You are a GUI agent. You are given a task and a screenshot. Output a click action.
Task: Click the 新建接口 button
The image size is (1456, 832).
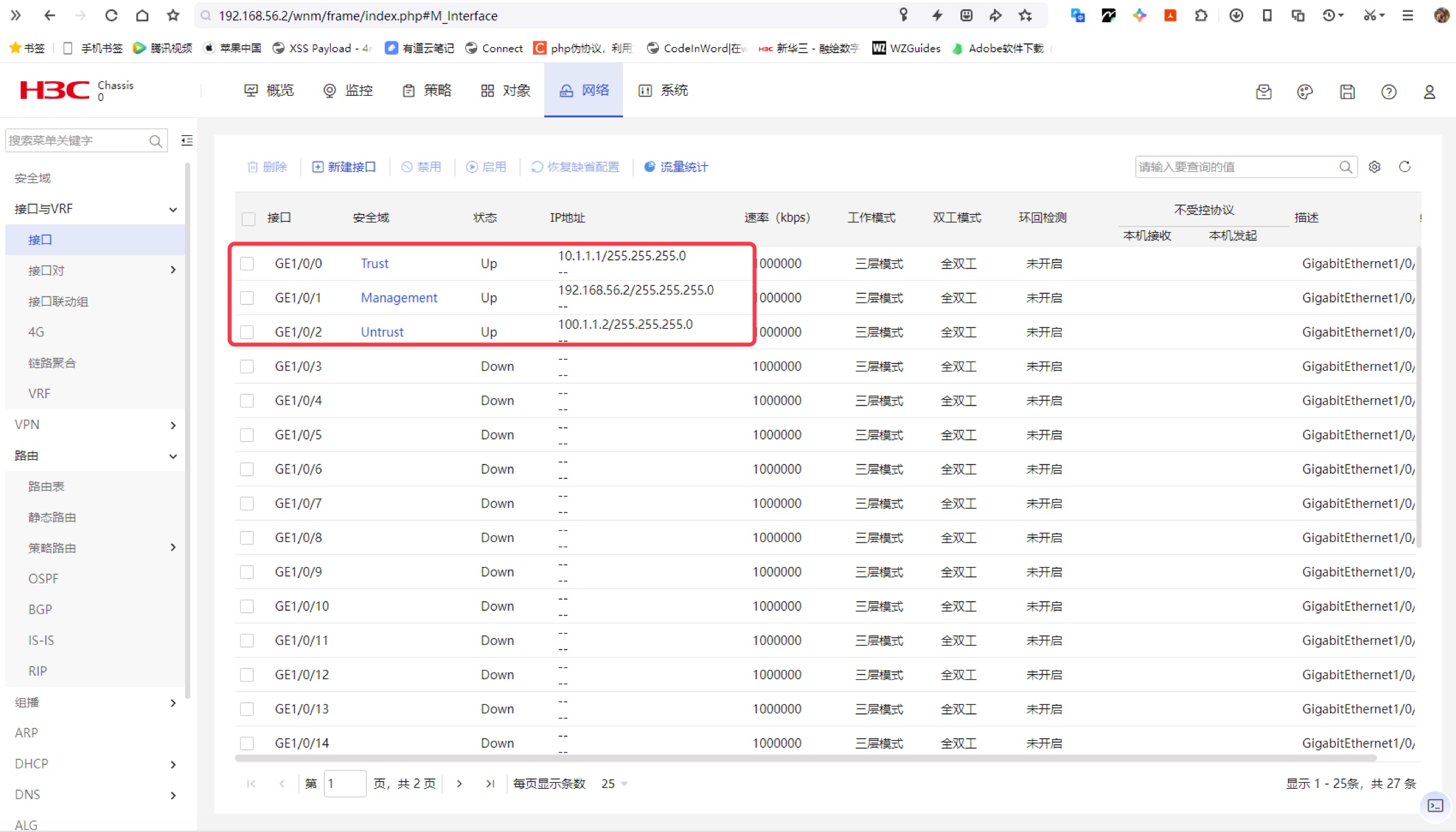[344, 167]
